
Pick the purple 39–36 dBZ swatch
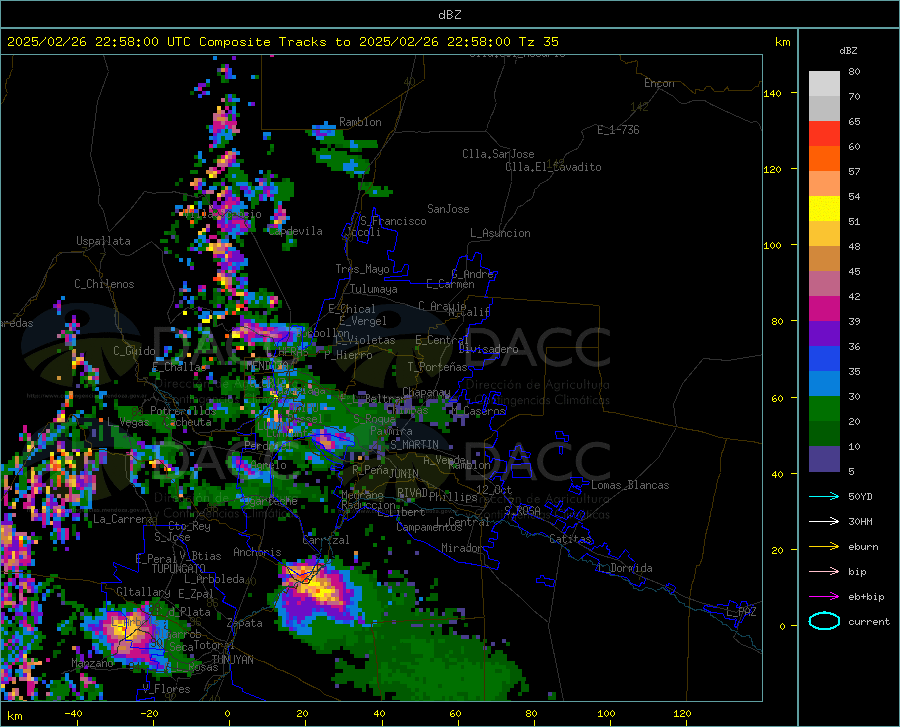click(824, 334)
